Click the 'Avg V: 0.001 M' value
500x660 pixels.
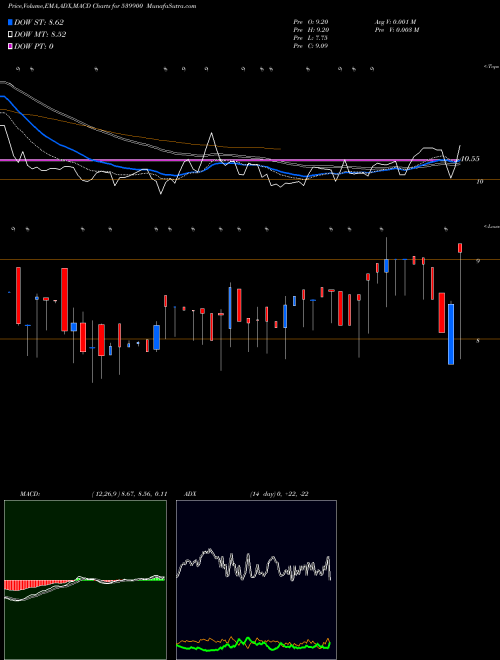[x=395, y=21]
